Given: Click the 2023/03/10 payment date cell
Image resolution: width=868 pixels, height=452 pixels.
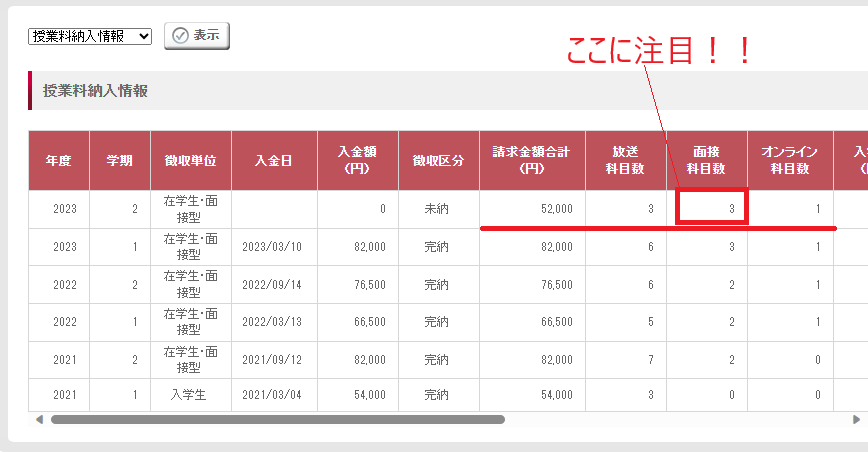Looking at the screenshot, I should click(274, 247).
